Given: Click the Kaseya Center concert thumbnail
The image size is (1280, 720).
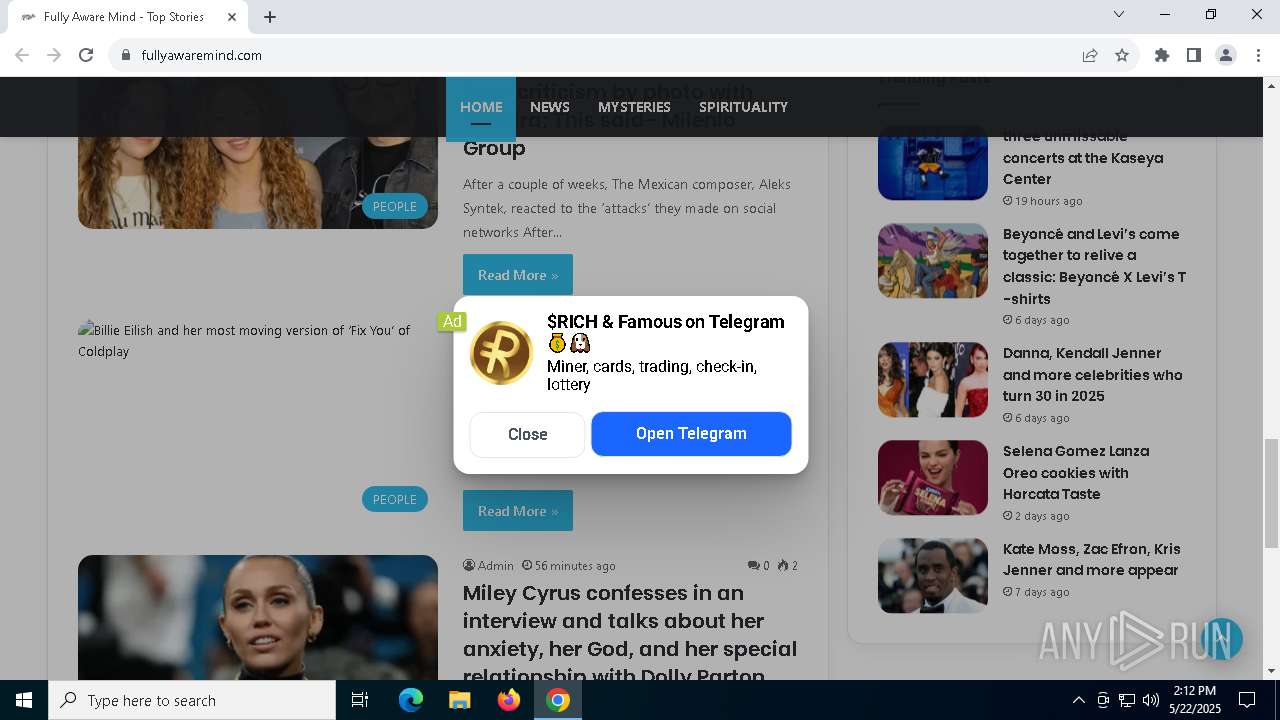Looking at the screenshot, I should (x=933, y=163).
